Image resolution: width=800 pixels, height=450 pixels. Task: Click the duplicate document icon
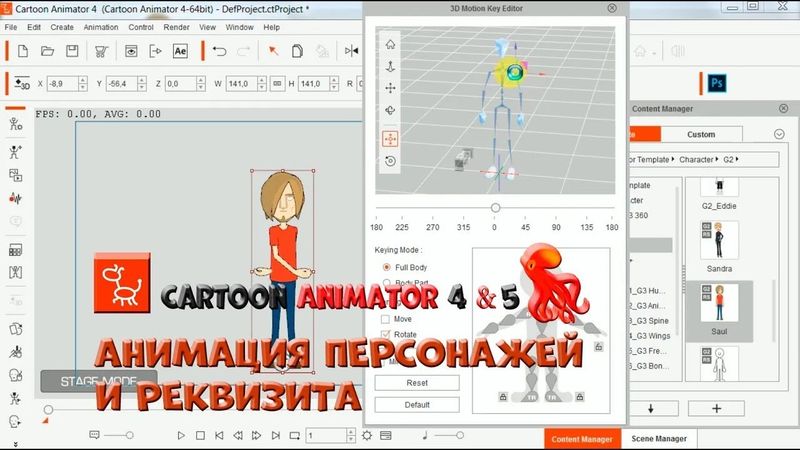pyautogui.click(x=297, y=51)
